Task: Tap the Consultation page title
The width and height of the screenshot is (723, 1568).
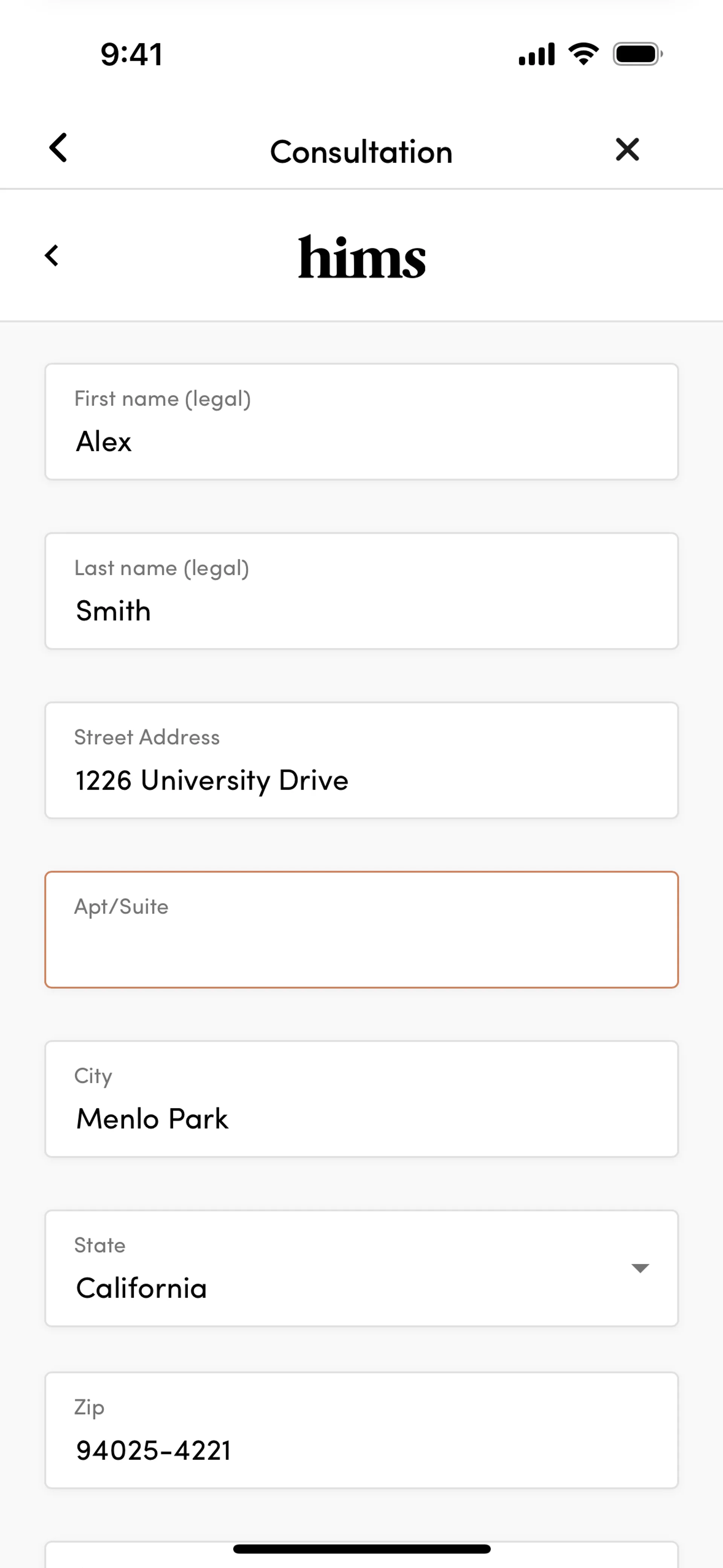Action: coord(361,151)
